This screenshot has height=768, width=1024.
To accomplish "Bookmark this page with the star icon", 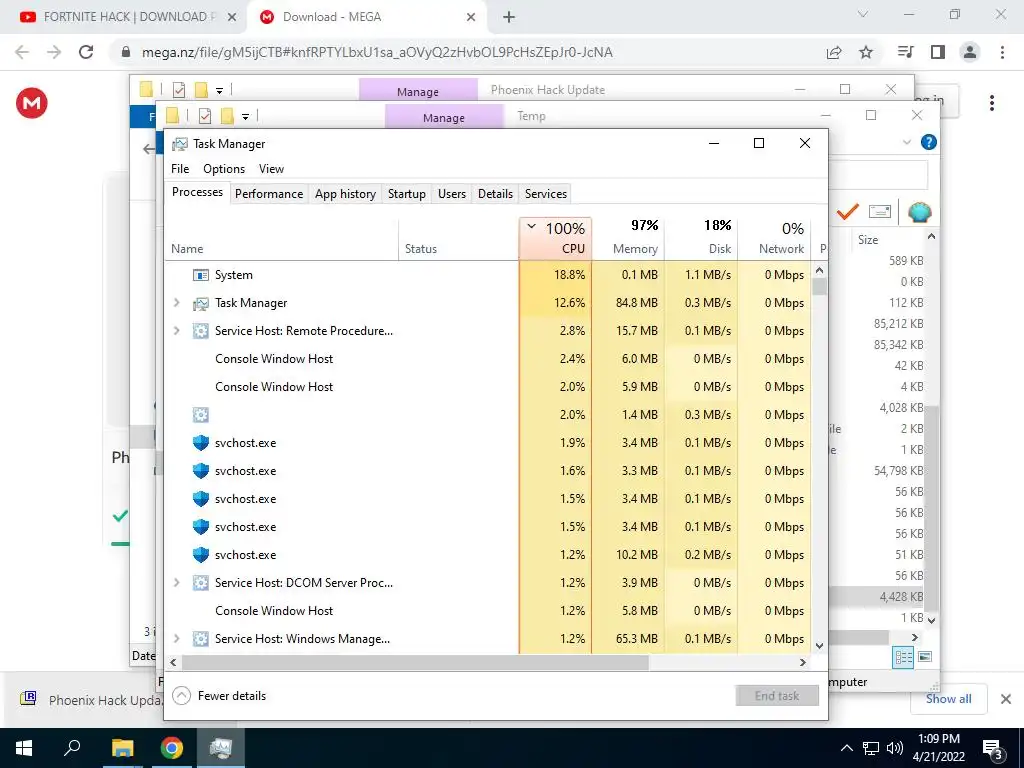I will click(866, 52).
